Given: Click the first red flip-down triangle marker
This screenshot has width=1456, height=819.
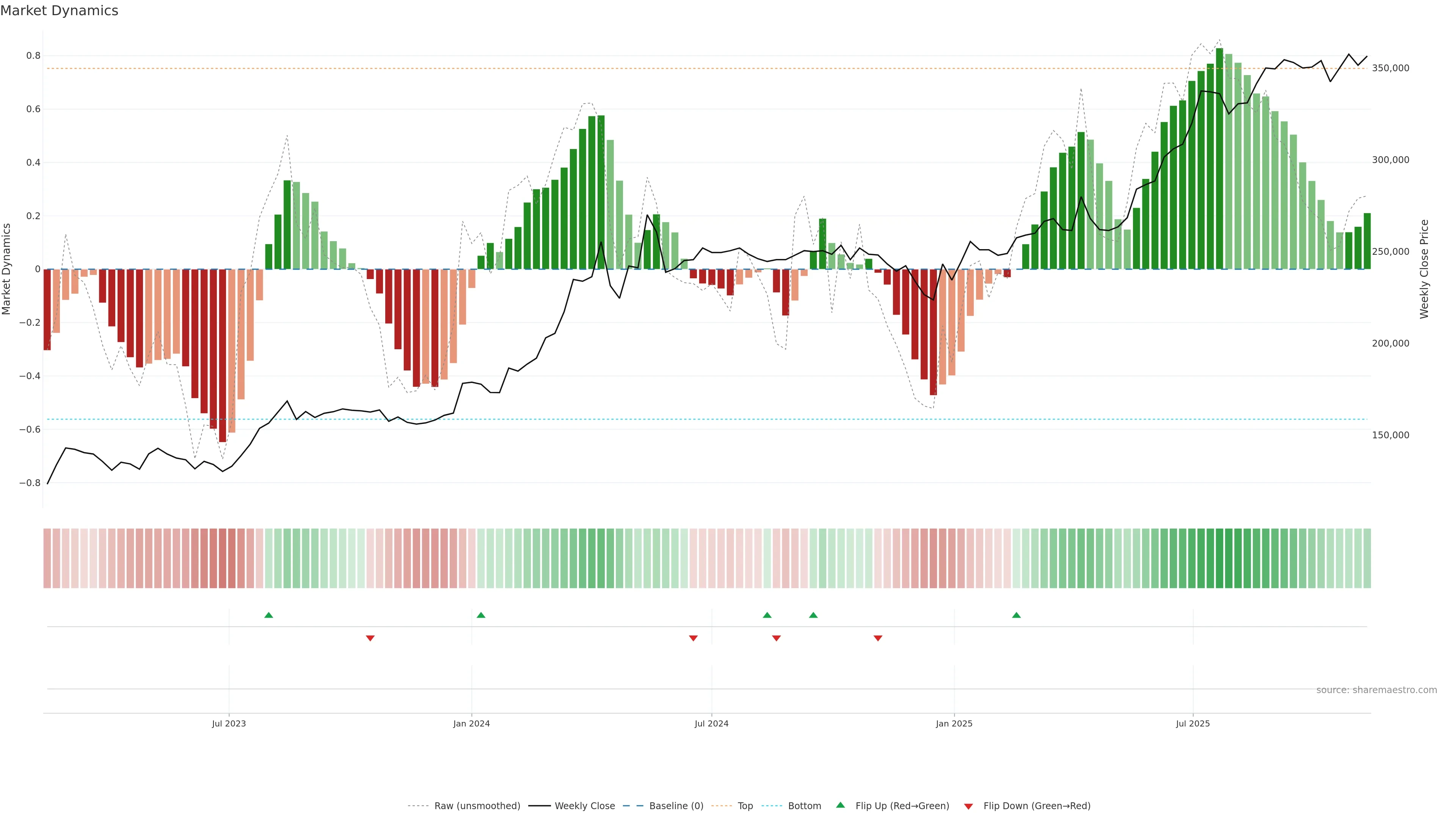Looking at the screenshot, I should click(370, 638).
